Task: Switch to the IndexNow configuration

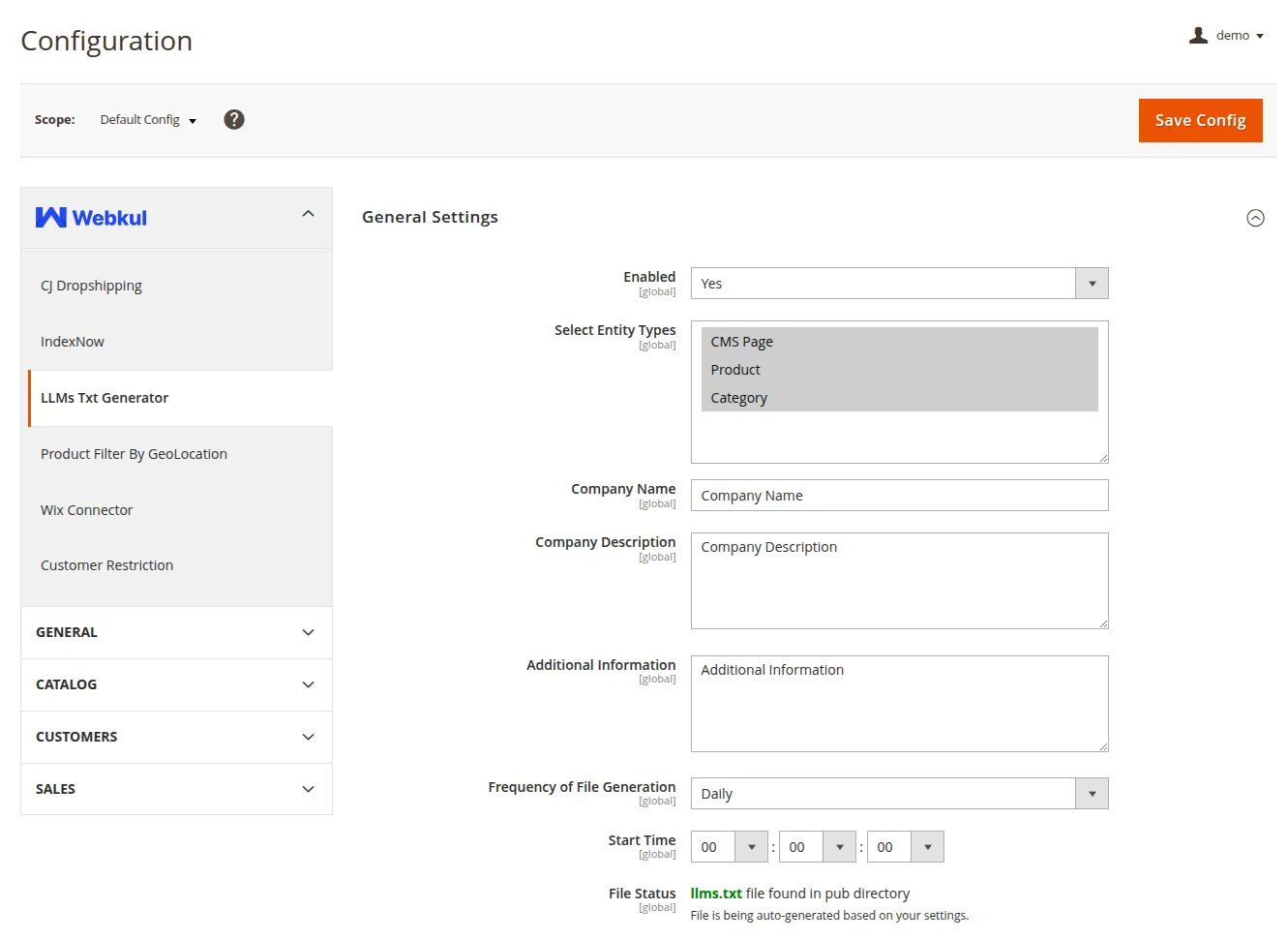Action: (73, 341)
